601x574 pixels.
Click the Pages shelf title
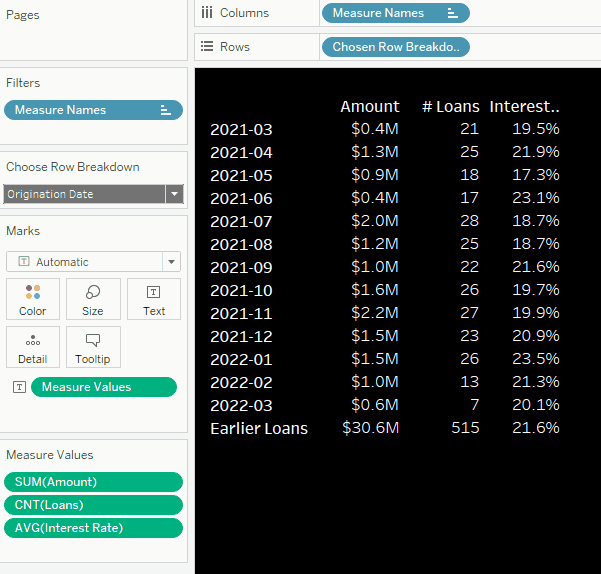point(23,15)
